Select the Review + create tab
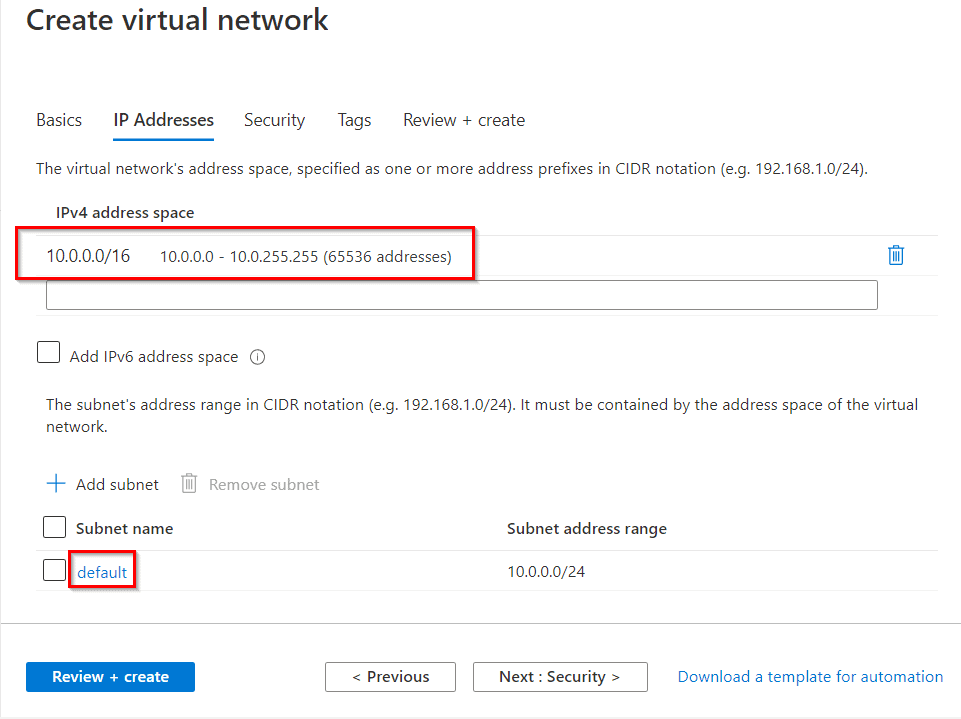Viewport: 961px width, 719px height. point(463,120)
